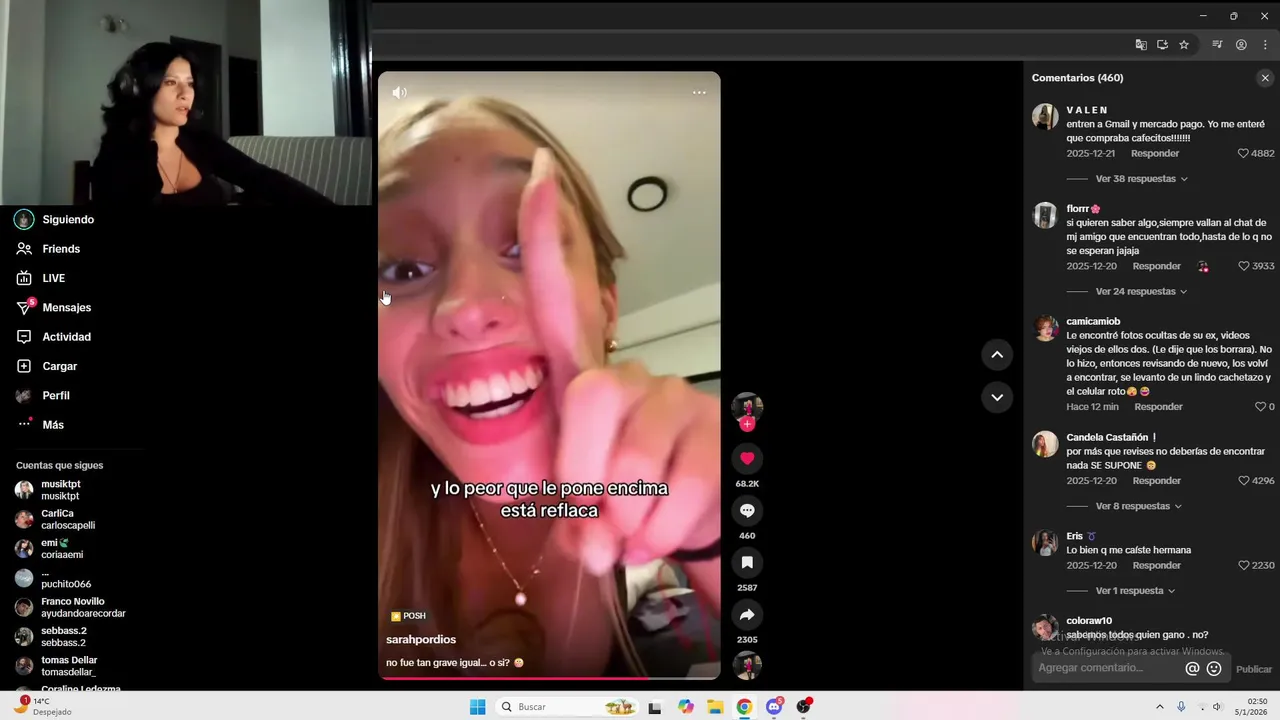1280x720 pixels.
Task: Open the Más menu in sidebar
Action: [53, 425]
